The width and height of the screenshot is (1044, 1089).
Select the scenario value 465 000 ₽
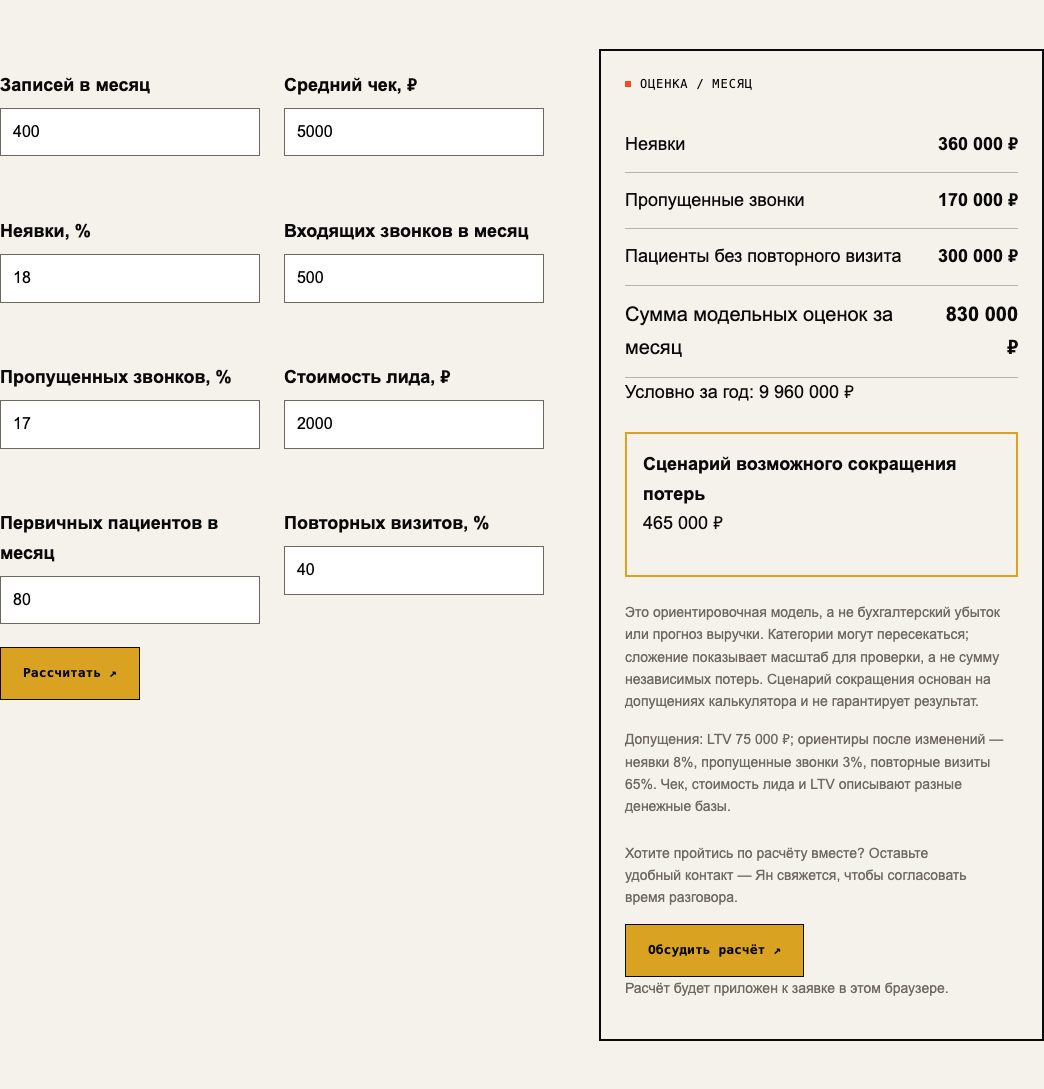click(683, 523)
